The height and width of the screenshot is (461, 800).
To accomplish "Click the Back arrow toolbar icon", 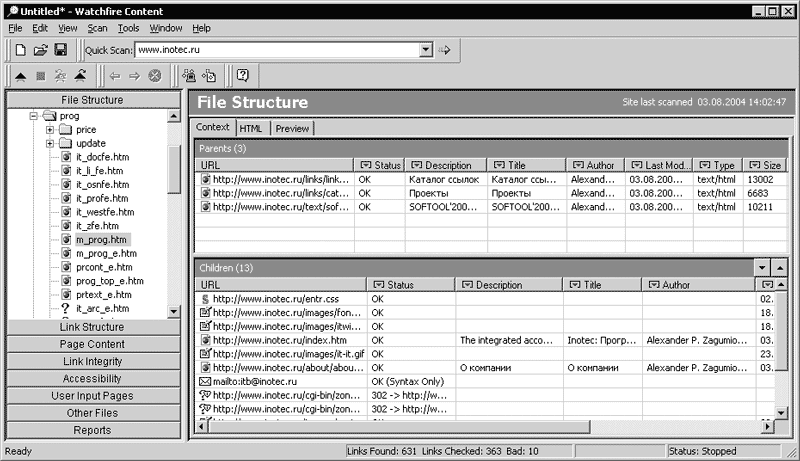I will (x=115, y=76).
